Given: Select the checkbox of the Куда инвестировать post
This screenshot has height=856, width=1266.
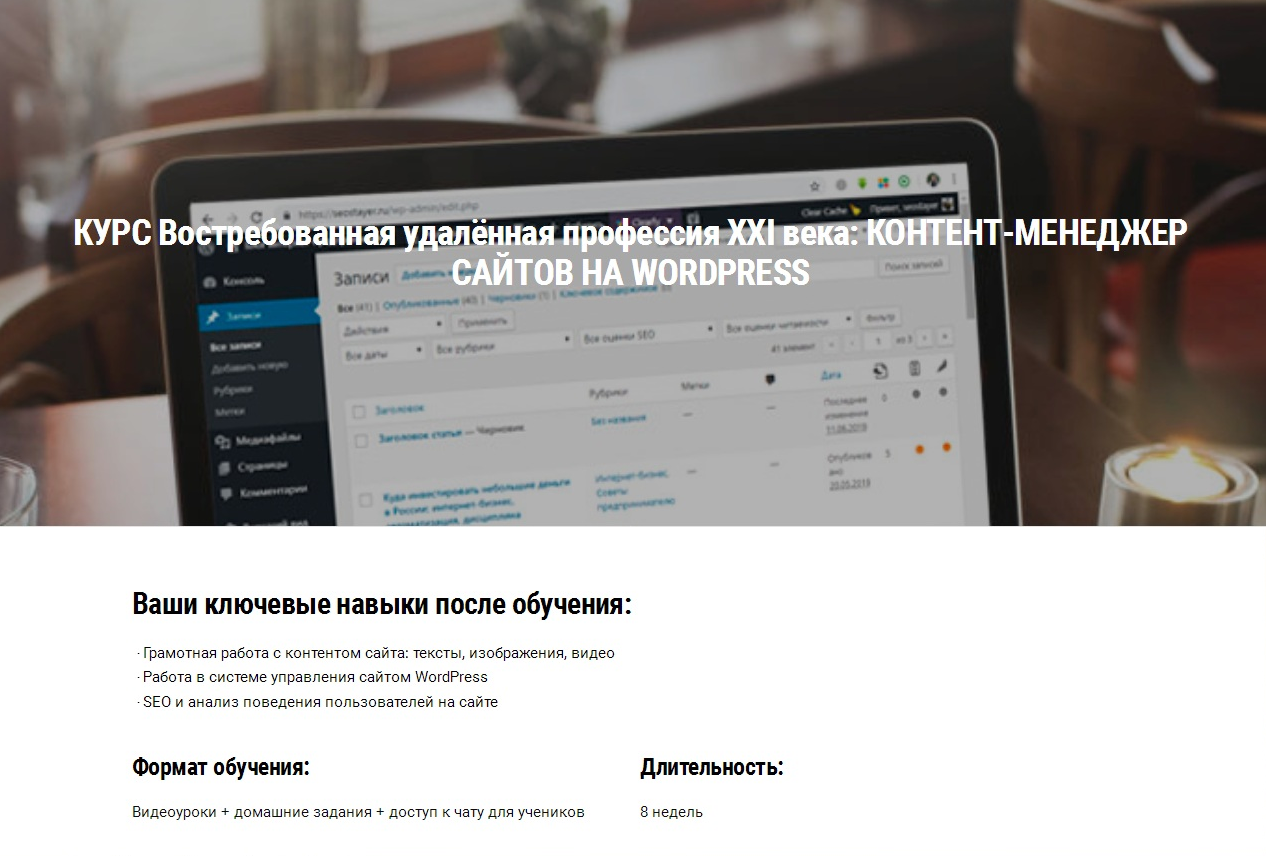Looking at the screenshot, I should pos(364,500).
